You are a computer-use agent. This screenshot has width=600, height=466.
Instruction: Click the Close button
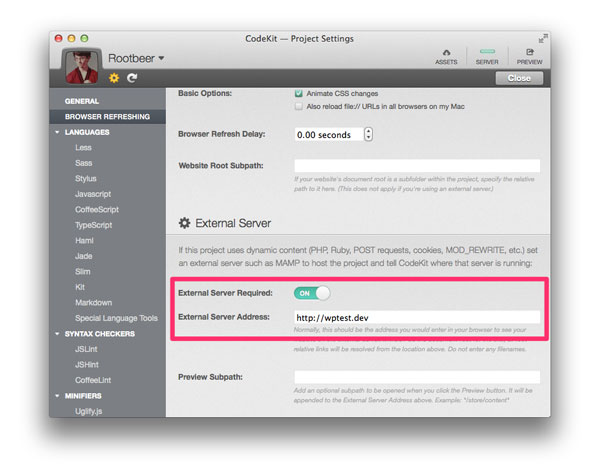[x=519, y=78]
